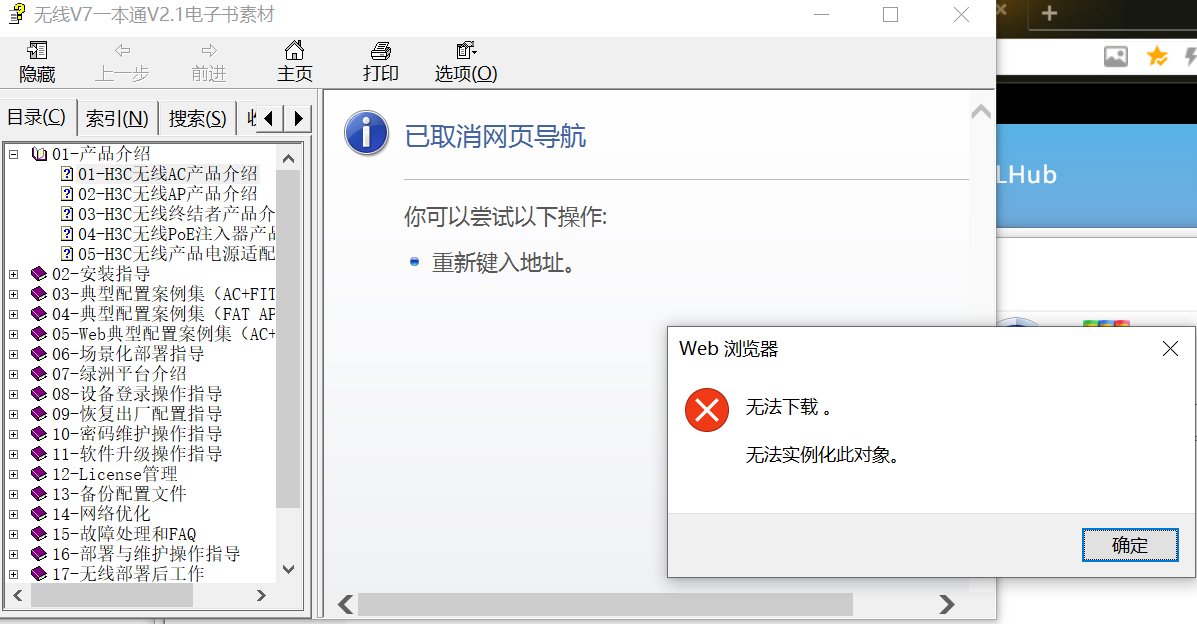Click the horizontal scrollbar thumb in content pane
Screen dimensions: 1197x624
[x=605, y=604]
